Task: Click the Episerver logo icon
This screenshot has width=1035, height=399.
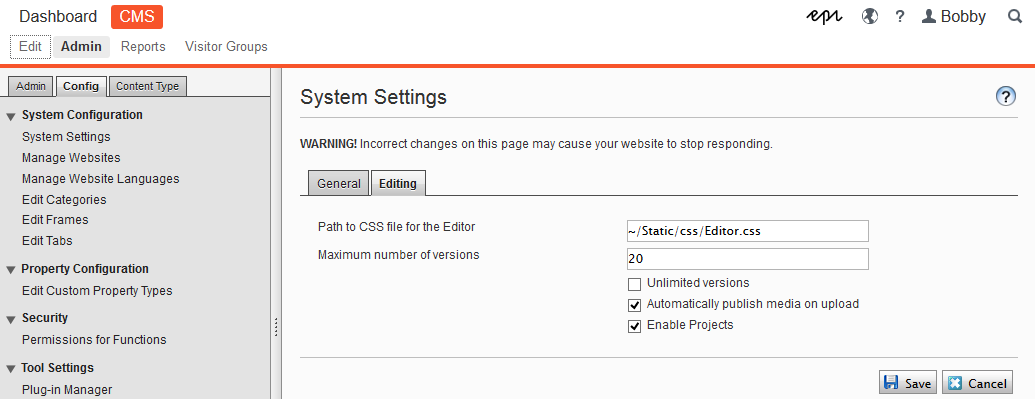Action: (x=824, y=17)
